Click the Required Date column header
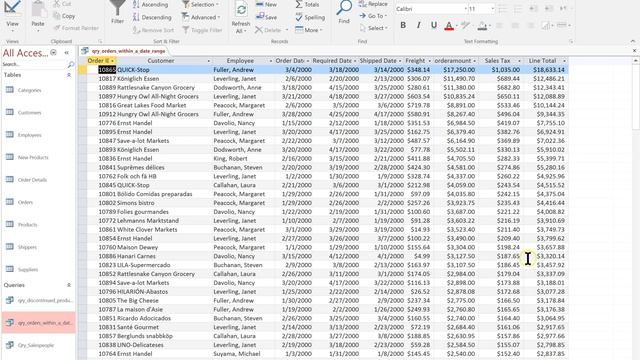This screenshot has height=360, width=640. pyautogui.click(x=334, y=61)
